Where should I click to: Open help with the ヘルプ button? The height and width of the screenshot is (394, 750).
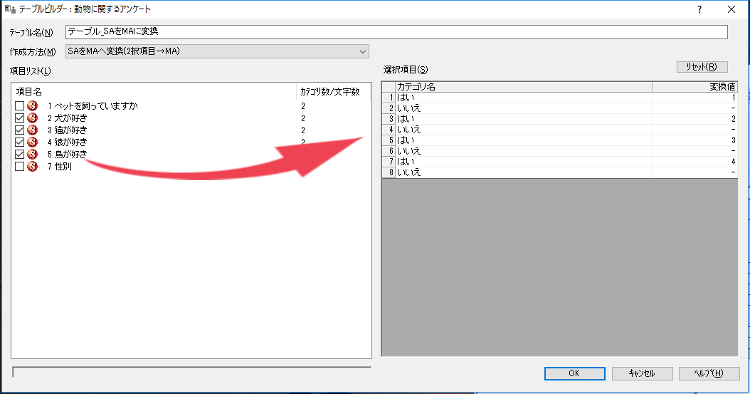(x=709, y=373)
